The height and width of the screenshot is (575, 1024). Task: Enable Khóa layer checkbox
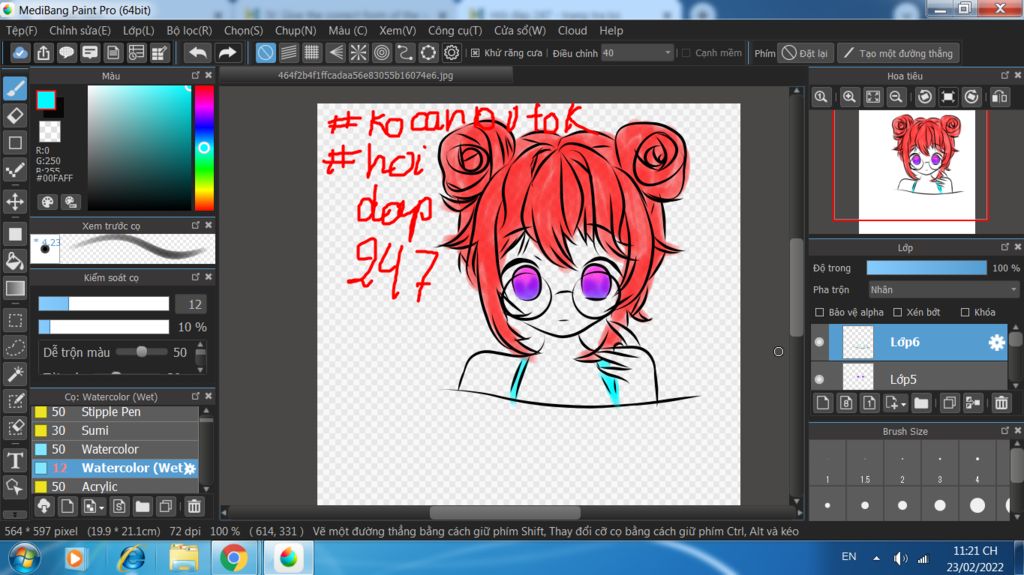coord(965,312)
